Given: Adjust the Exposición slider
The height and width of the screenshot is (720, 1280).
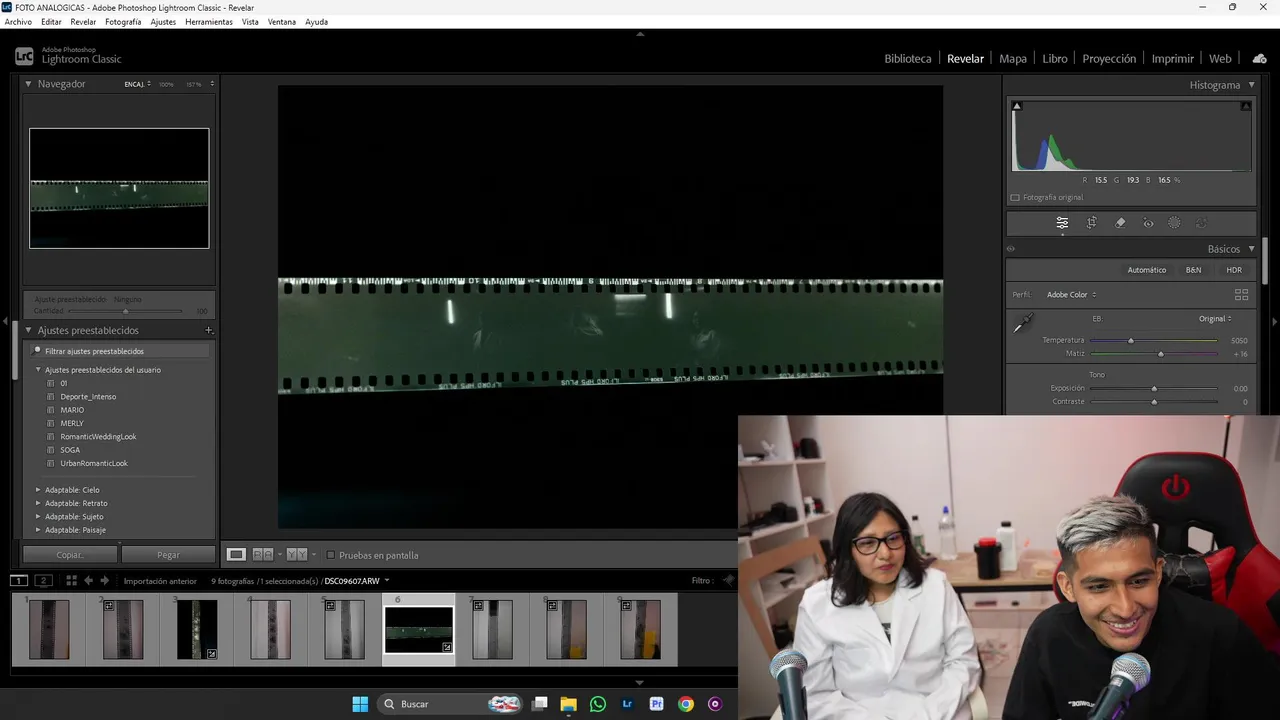Looking at the screenshot, I should coord(1154,389).
